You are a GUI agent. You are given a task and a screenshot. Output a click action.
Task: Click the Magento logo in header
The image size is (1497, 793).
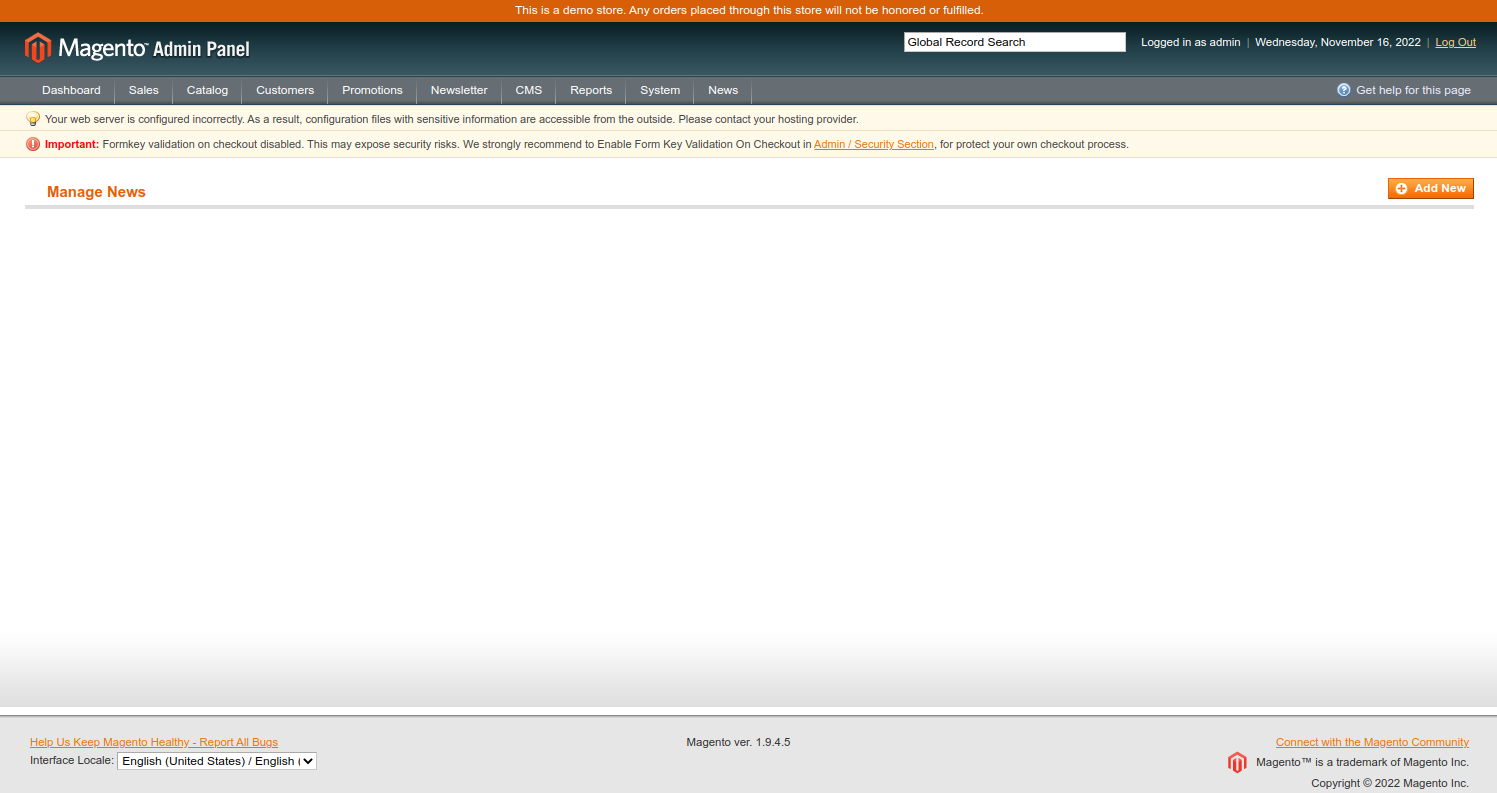pos(137,48)
